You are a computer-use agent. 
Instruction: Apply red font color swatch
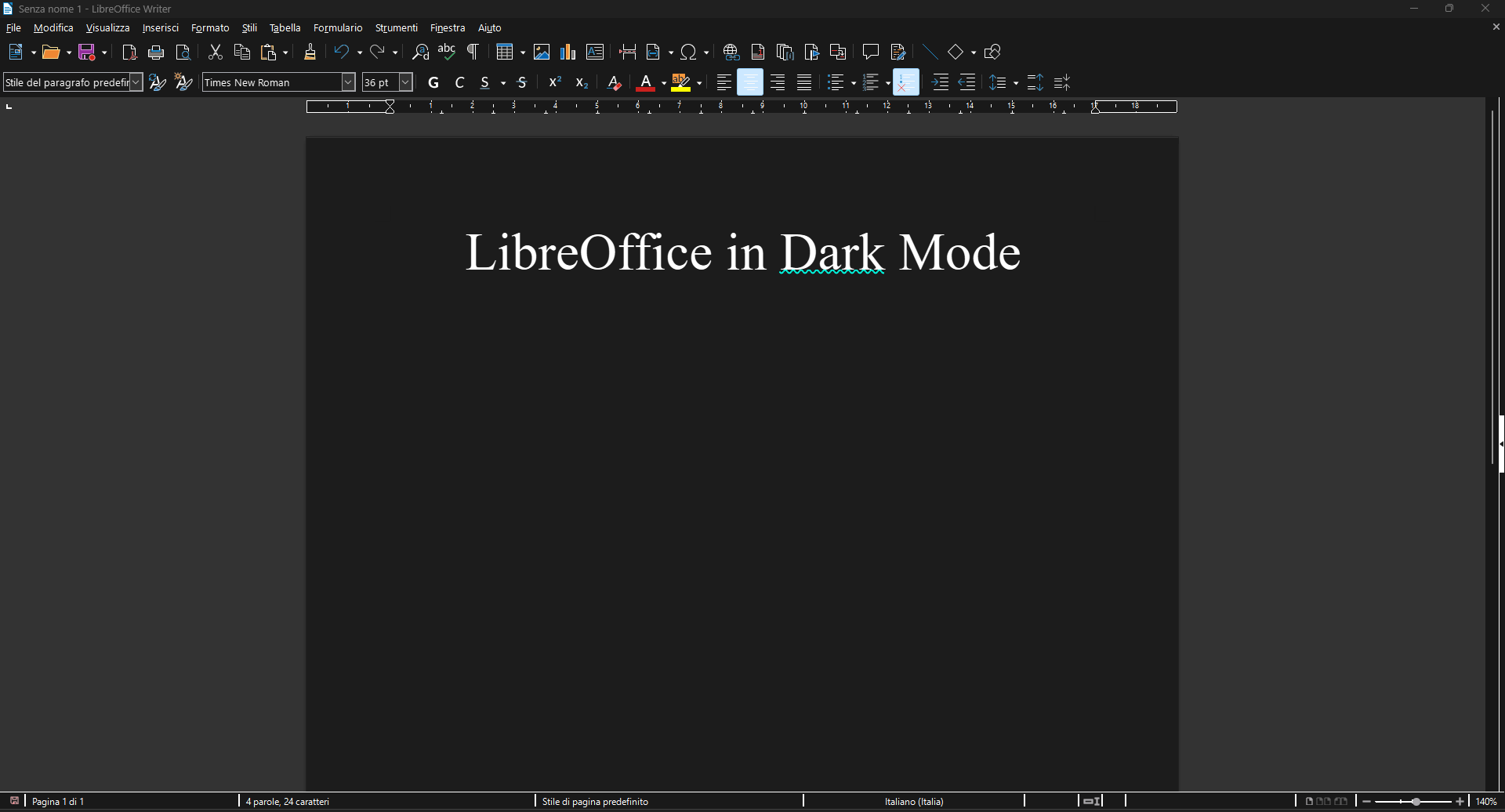pyautogui.click(x=646, y=83)
